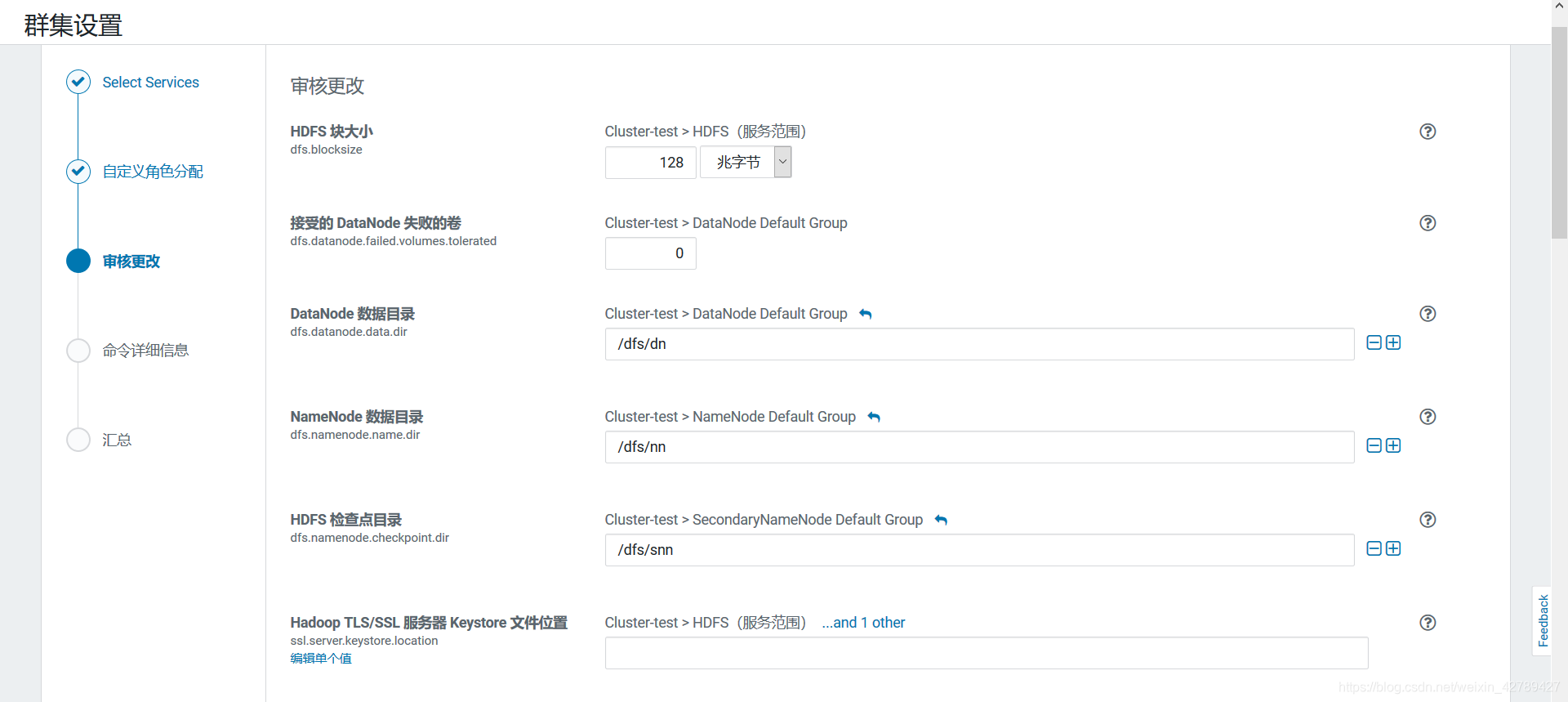Revert SecondaryNameNode Default Group value to default

tap(941, 520)
